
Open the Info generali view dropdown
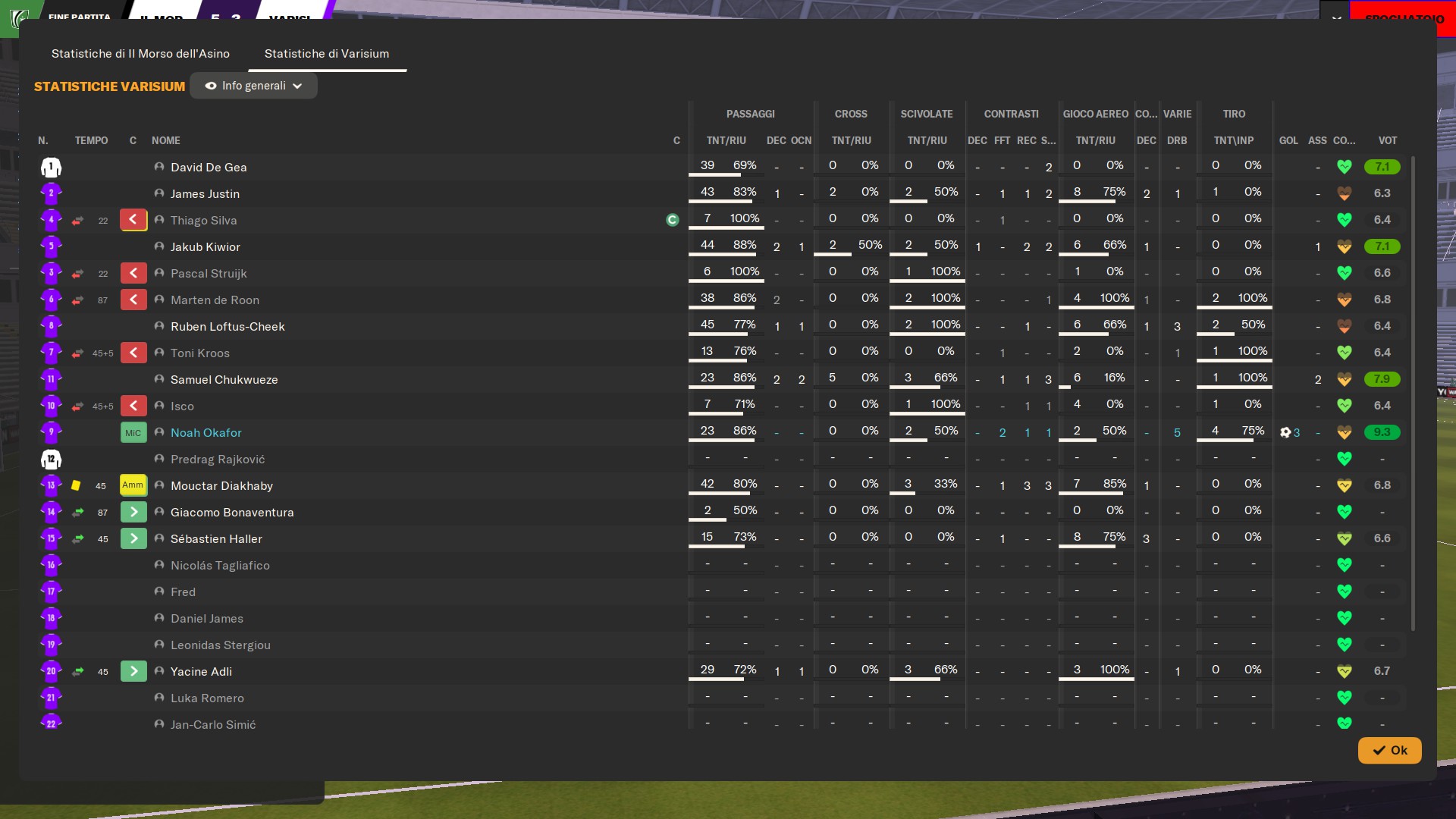tap(253, 86)
